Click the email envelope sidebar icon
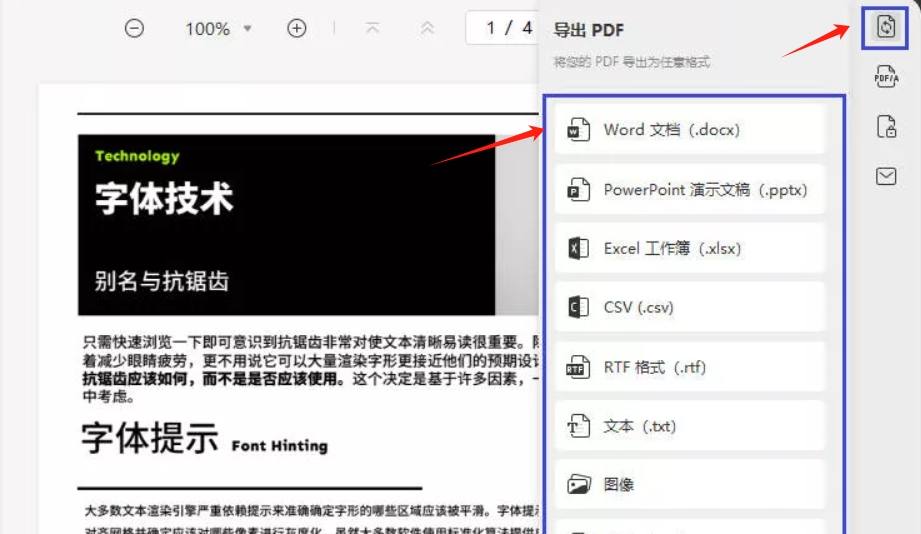Viewport: 921px width, 534px height. pyautogui.click(x=886, y=176)
